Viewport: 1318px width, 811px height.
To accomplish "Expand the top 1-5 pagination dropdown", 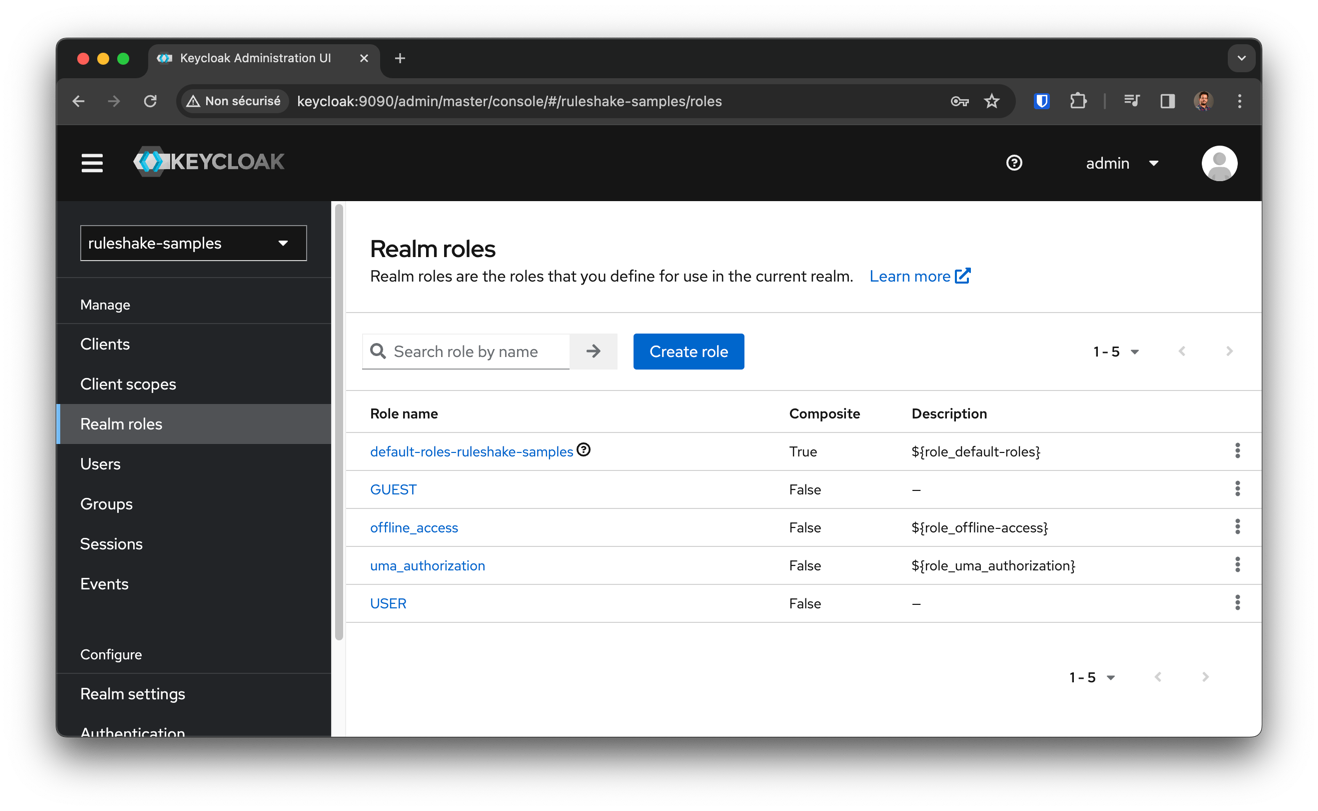I will pyautogui.click(x=1116, y=352).
